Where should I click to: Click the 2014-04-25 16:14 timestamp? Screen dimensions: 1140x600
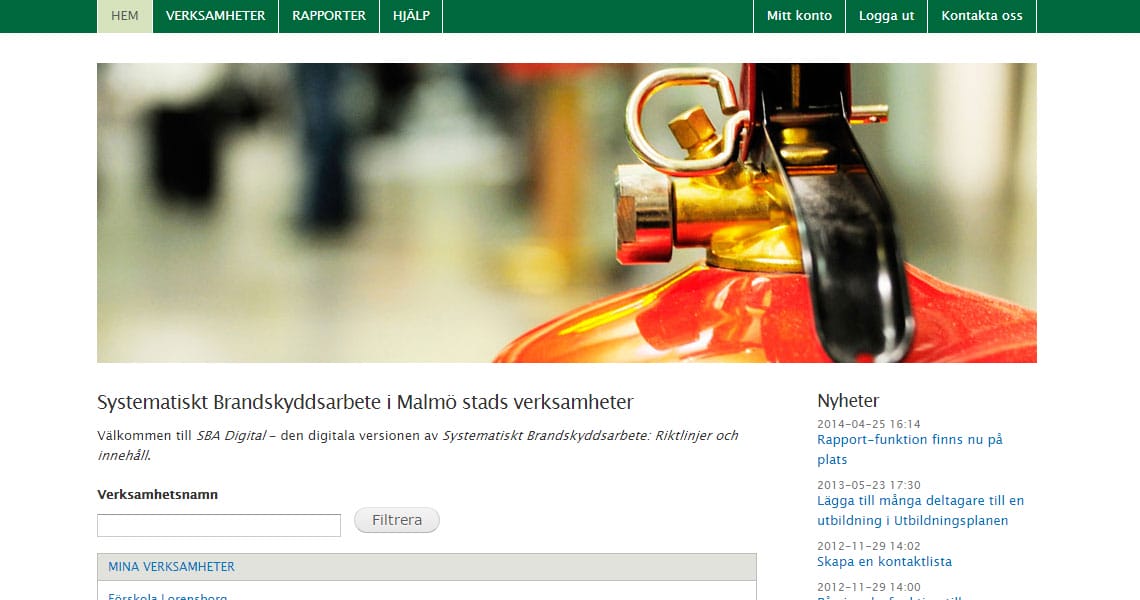click(871, 420)
